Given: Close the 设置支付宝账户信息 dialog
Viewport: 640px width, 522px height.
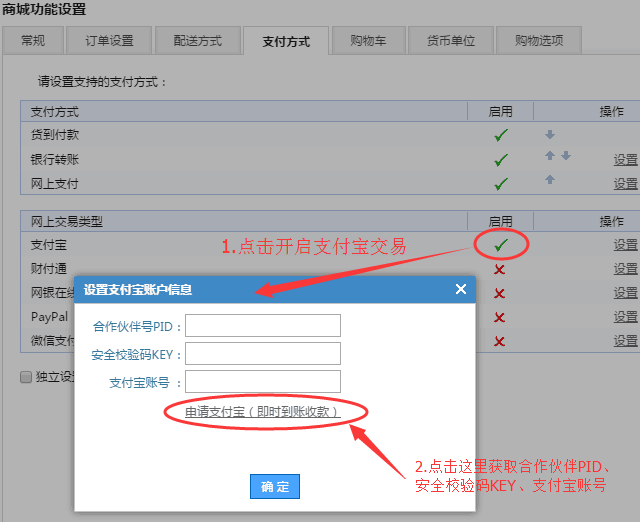Looking at the screenshot, I should [461, 289].
